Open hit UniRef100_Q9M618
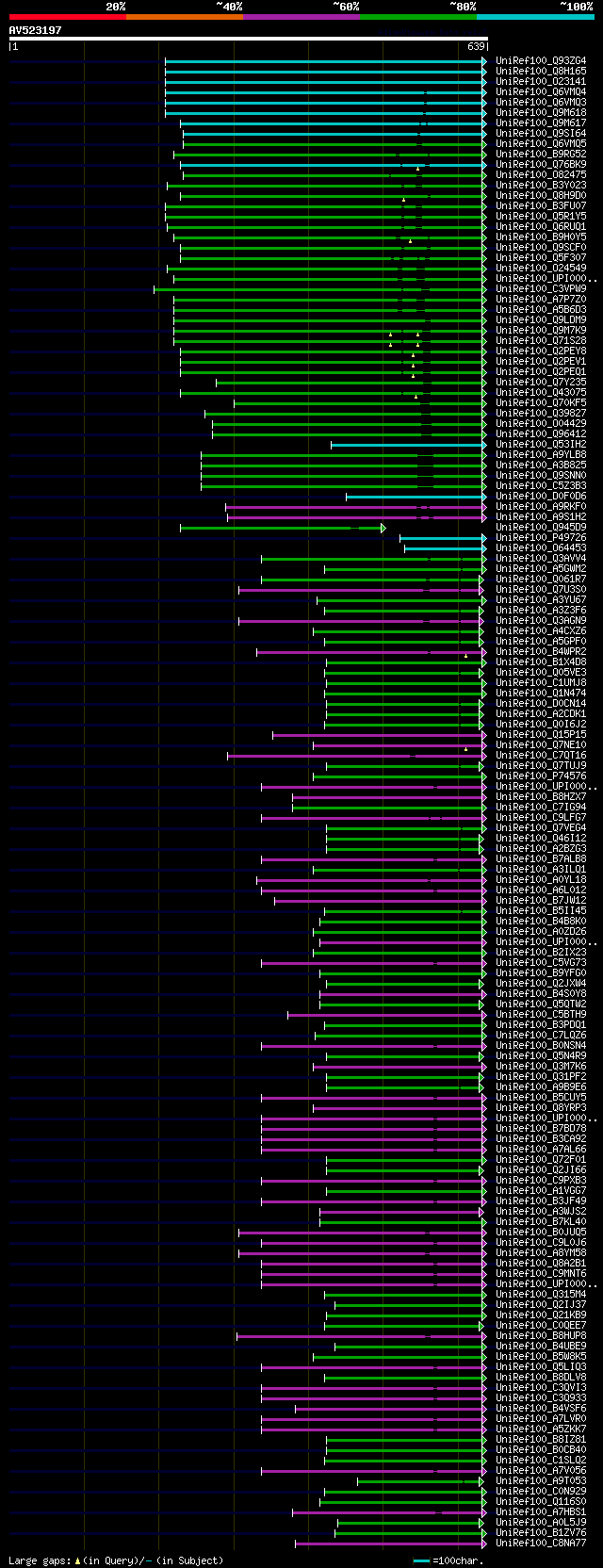The width and height of the screenshot is (603, 1568). click(541, 113)
